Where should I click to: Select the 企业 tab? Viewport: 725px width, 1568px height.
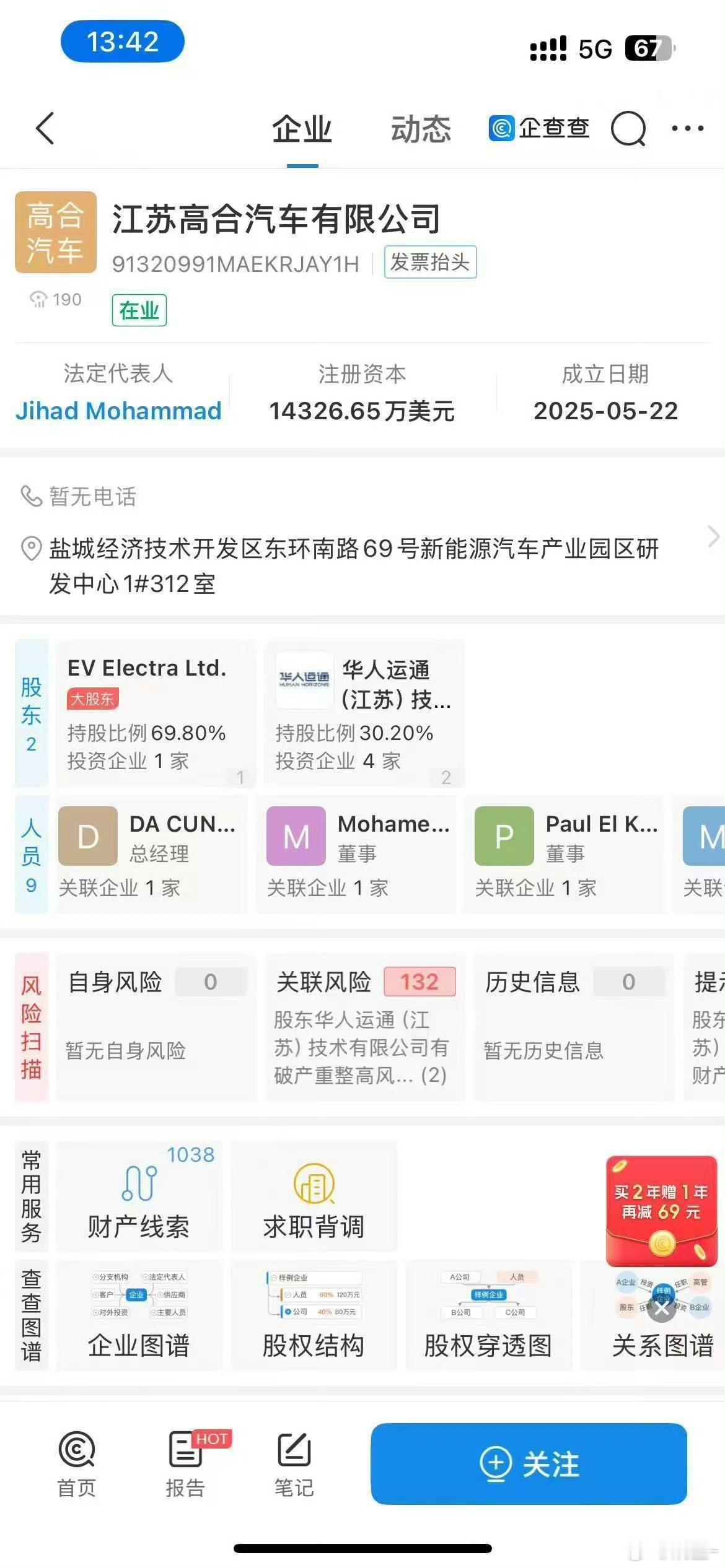[302, 129]
